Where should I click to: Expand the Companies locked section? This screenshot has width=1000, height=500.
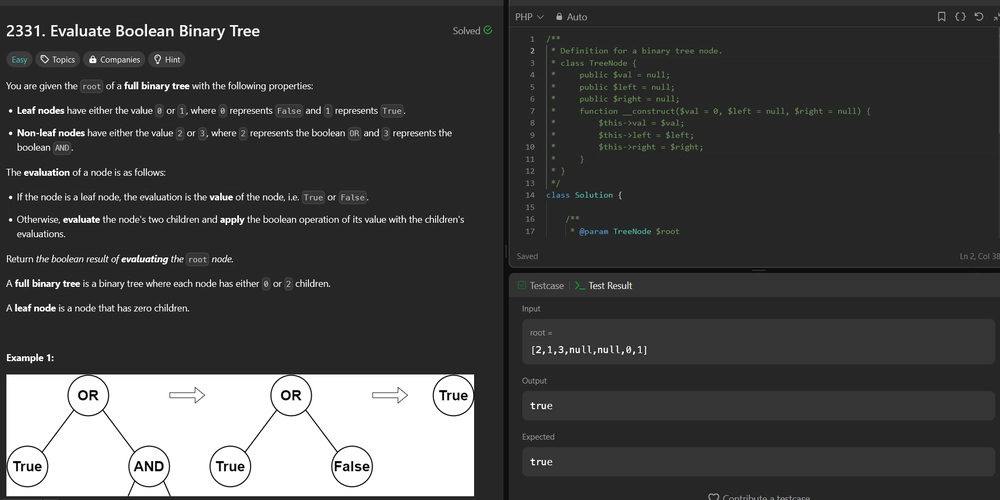tap(114, 59)
